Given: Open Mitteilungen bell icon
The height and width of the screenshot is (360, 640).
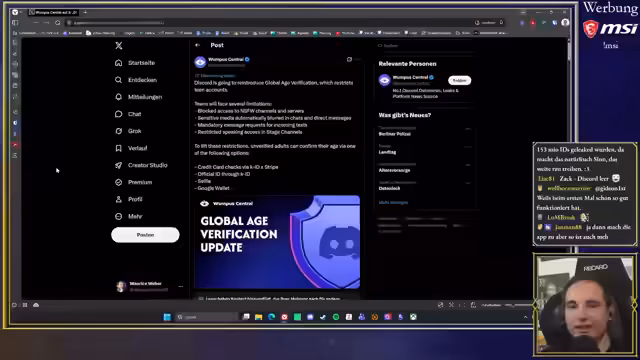Looking at the screenshot, I should click(x=118, y=97).
